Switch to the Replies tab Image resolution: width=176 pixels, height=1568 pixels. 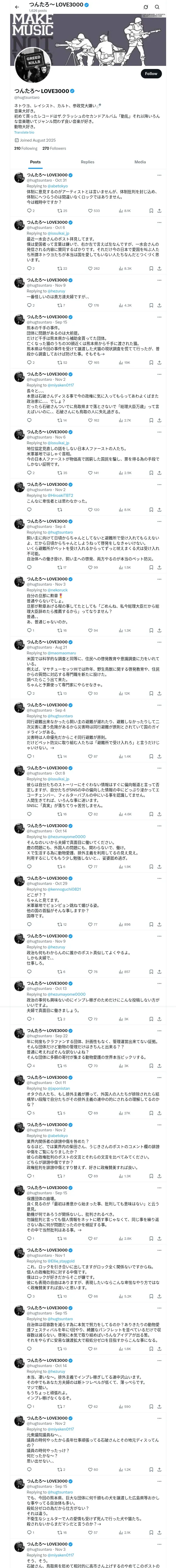click(87, 162)
